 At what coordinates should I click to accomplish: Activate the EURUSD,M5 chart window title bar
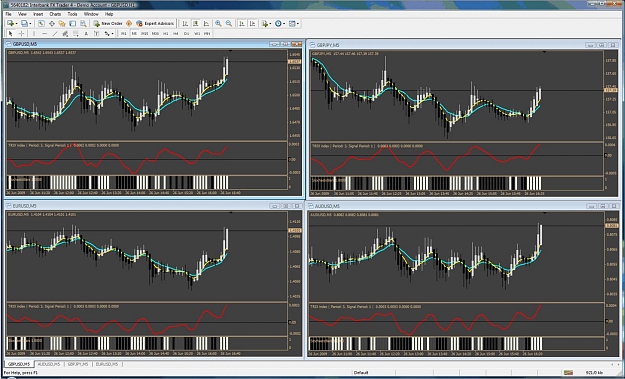pos(153,206)
